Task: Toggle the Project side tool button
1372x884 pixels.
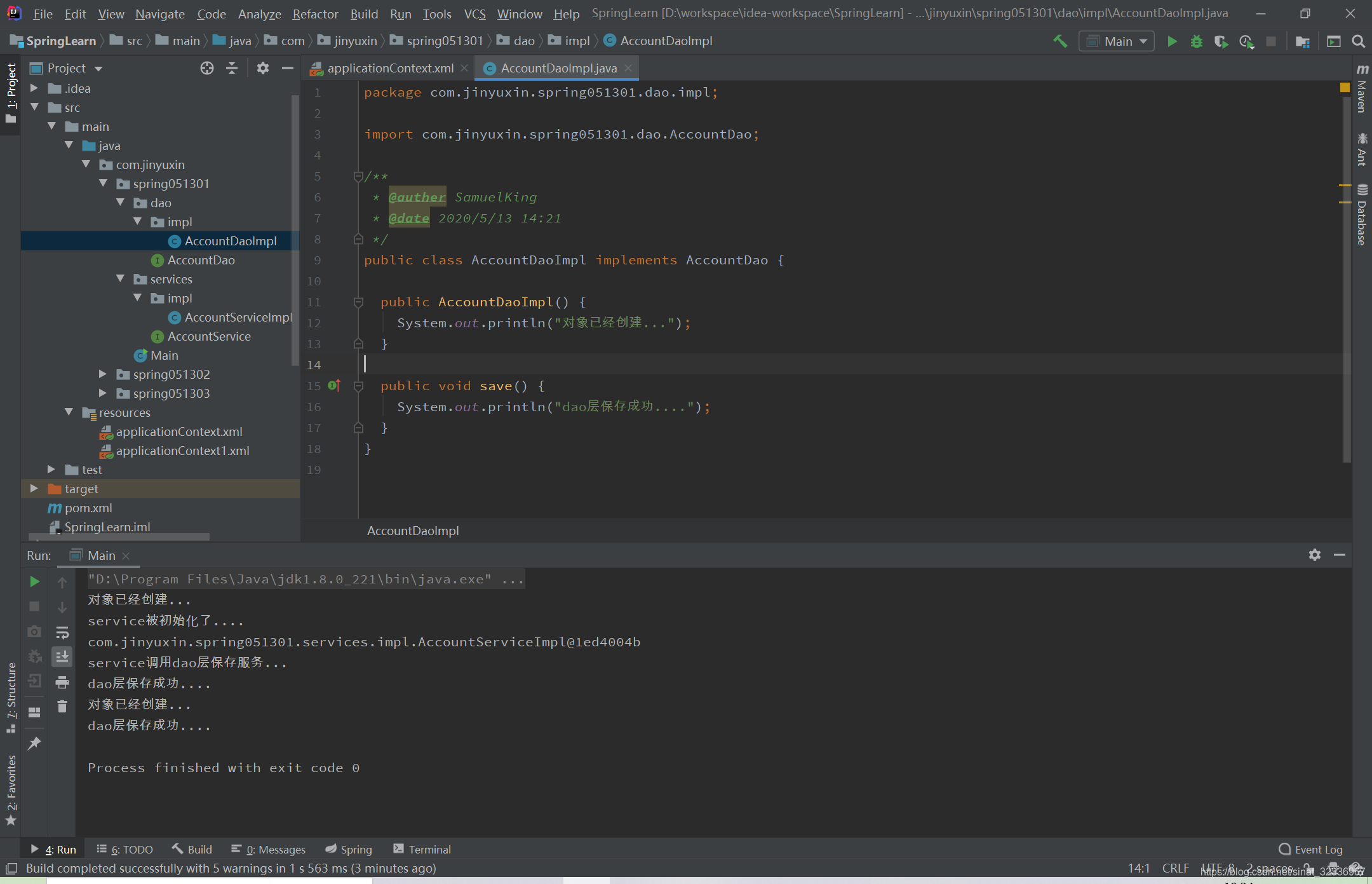Action: click(11, 93)
